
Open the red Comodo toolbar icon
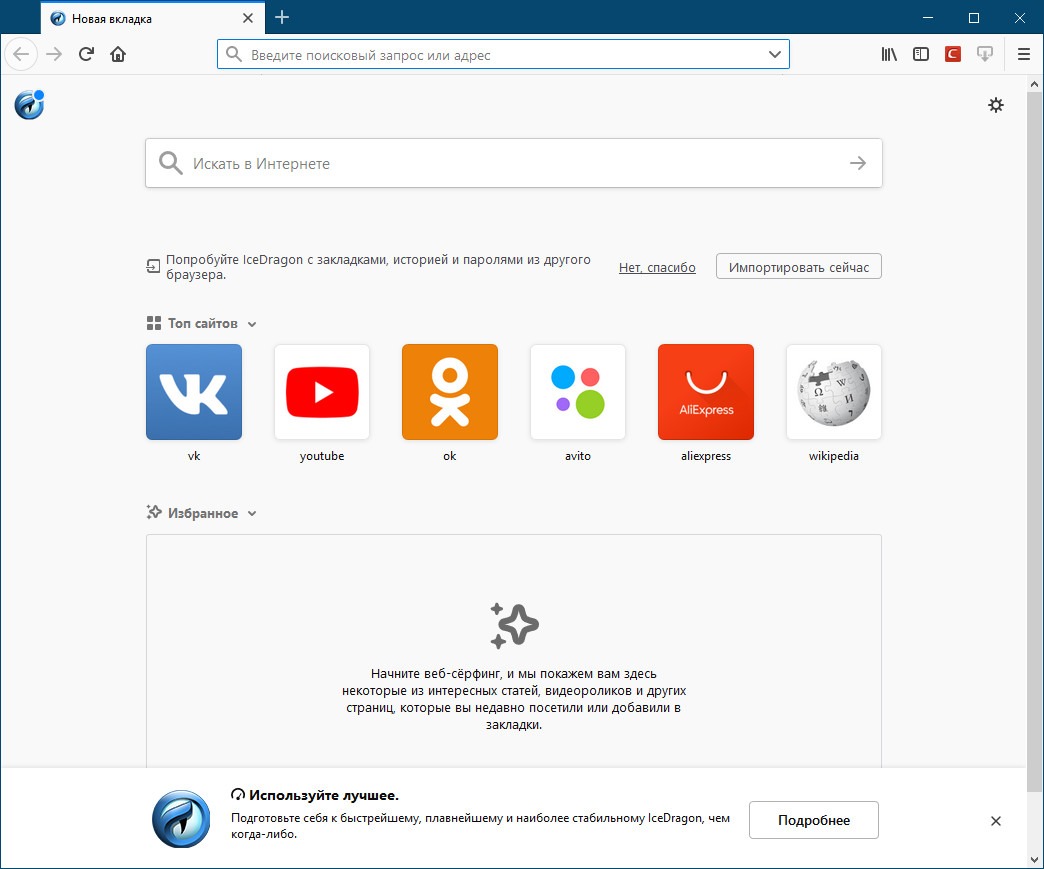(953, 54)
